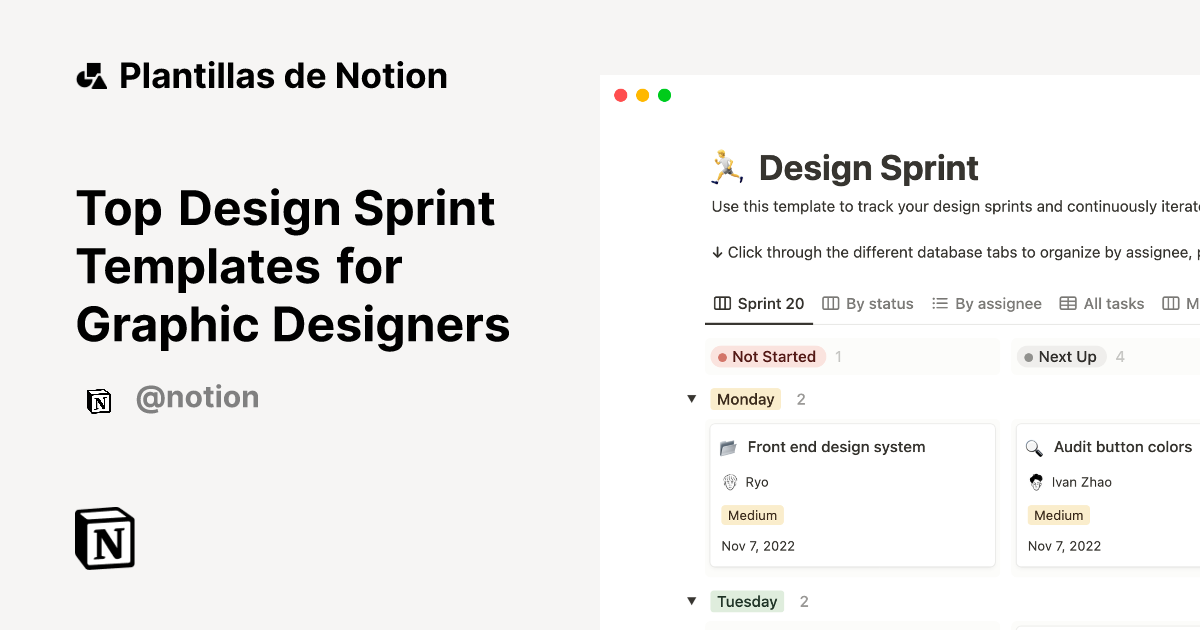Select the board view icon on Sprint 20 tab

coord(722,303)
